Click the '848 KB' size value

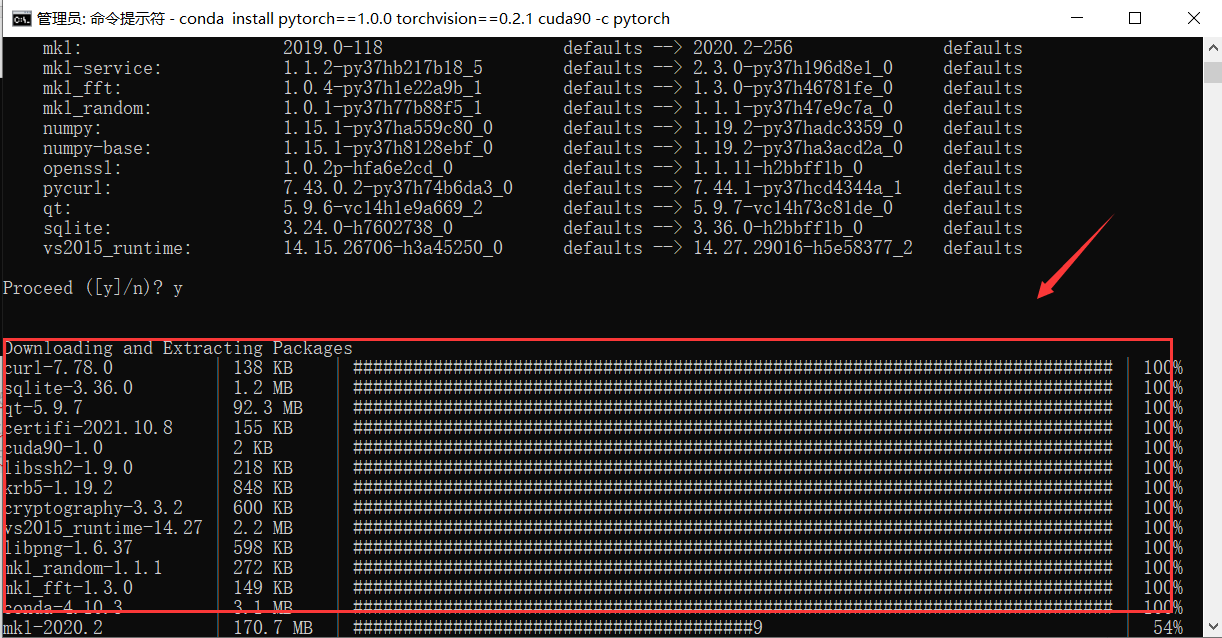pos(263,488)
